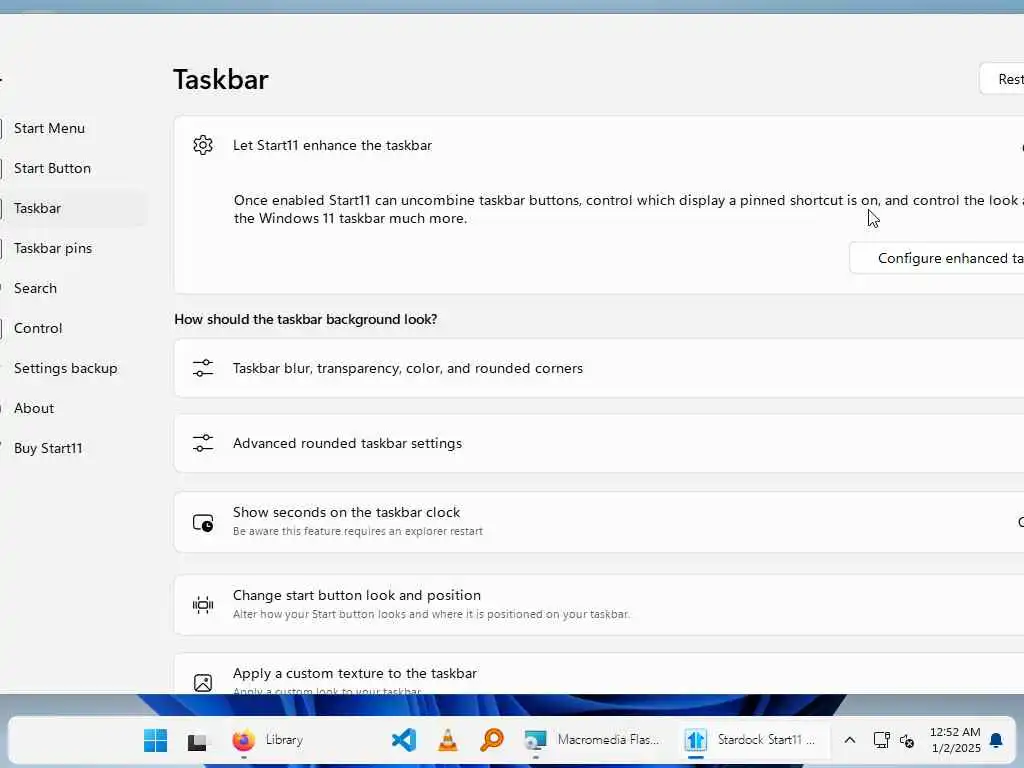Click the Once enabled Start11 description text
The height and width of the screenshot is (768, 1024).
click(628, 209)
